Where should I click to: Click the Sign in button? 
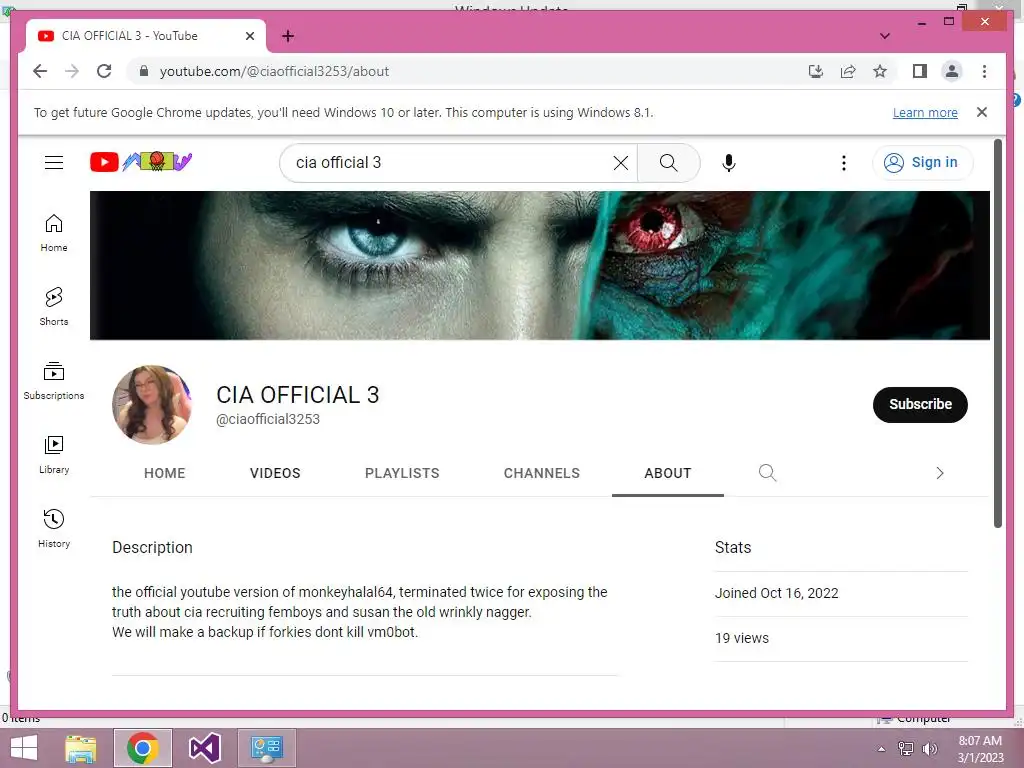click(x=921, y=163)
